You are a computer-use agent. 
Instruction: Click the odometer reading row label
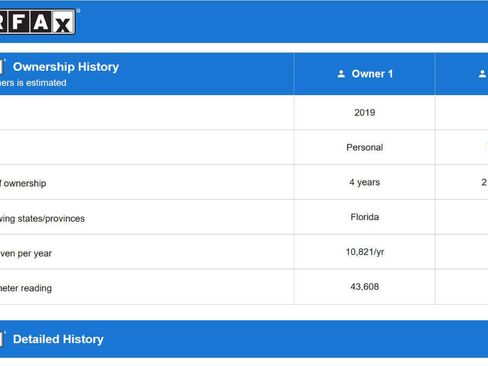tap(26, 288)
